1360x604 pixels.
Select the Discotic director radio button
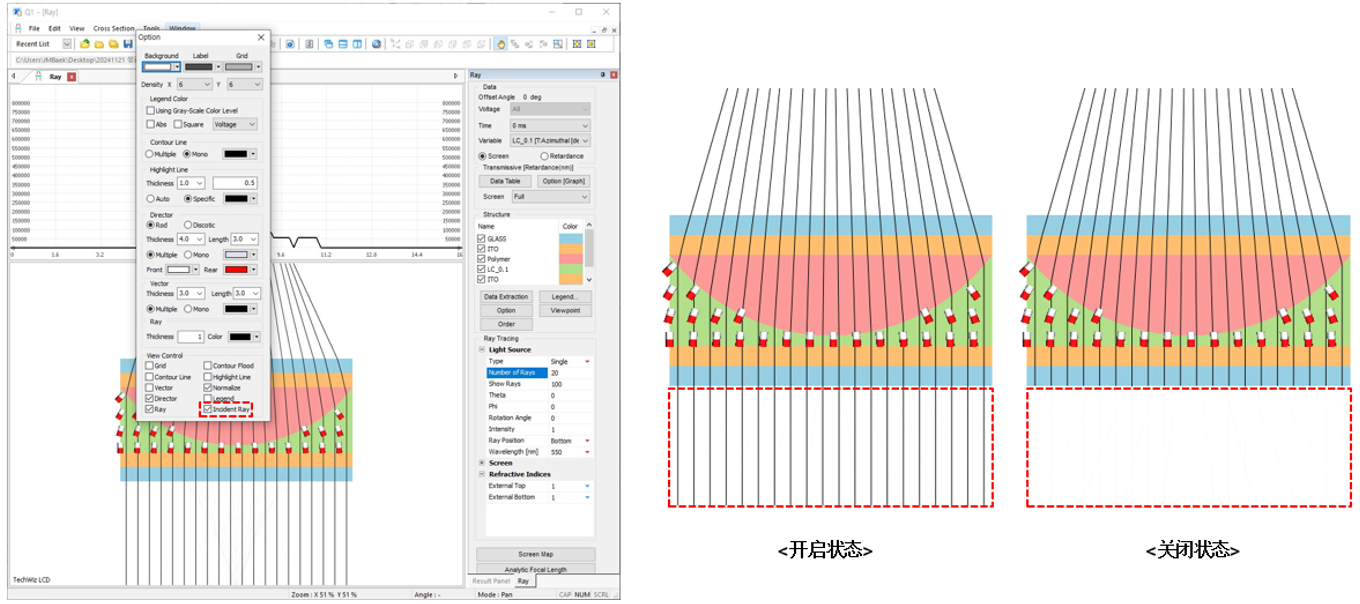[x=188, y=225]
